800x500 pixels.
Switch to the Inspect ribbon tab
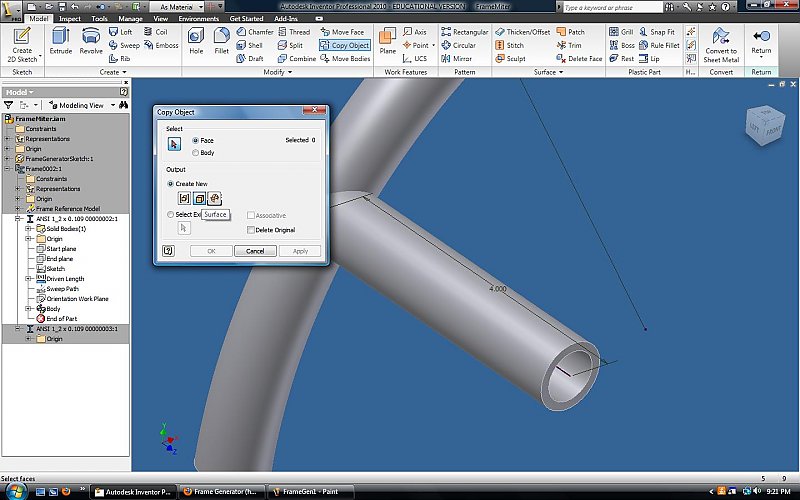tap(70, 18)
